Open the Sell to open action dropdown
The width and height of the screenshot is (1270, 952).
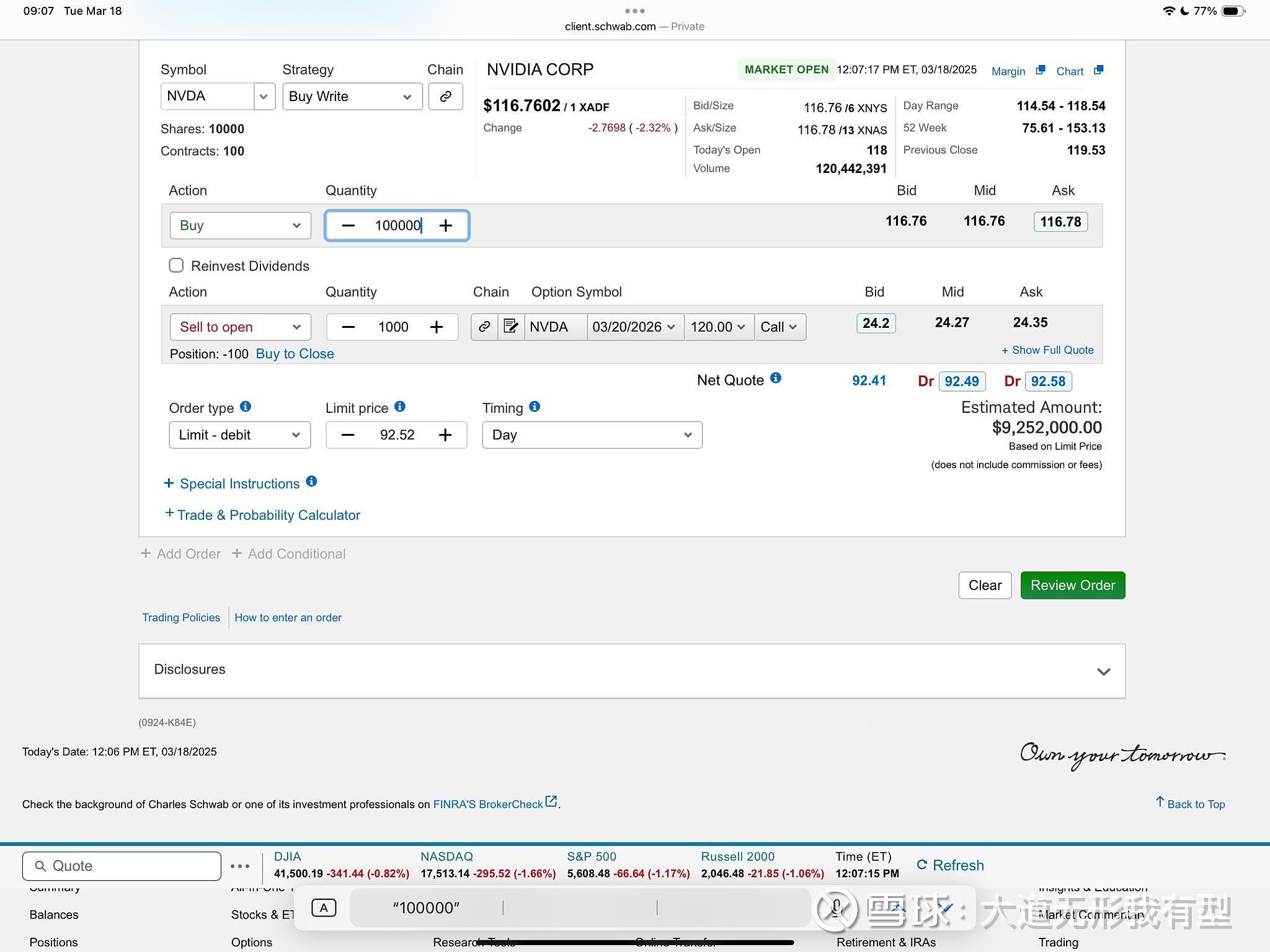coord(240,327)
